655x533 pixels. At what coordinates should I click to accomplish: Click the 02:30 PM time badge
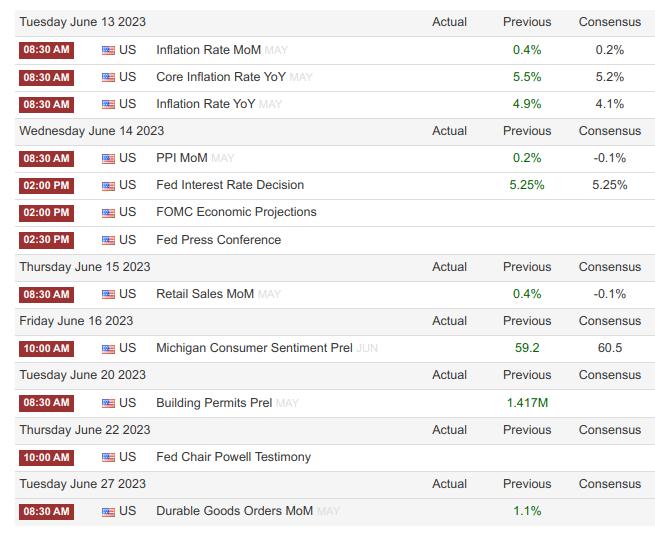point(46,240)
